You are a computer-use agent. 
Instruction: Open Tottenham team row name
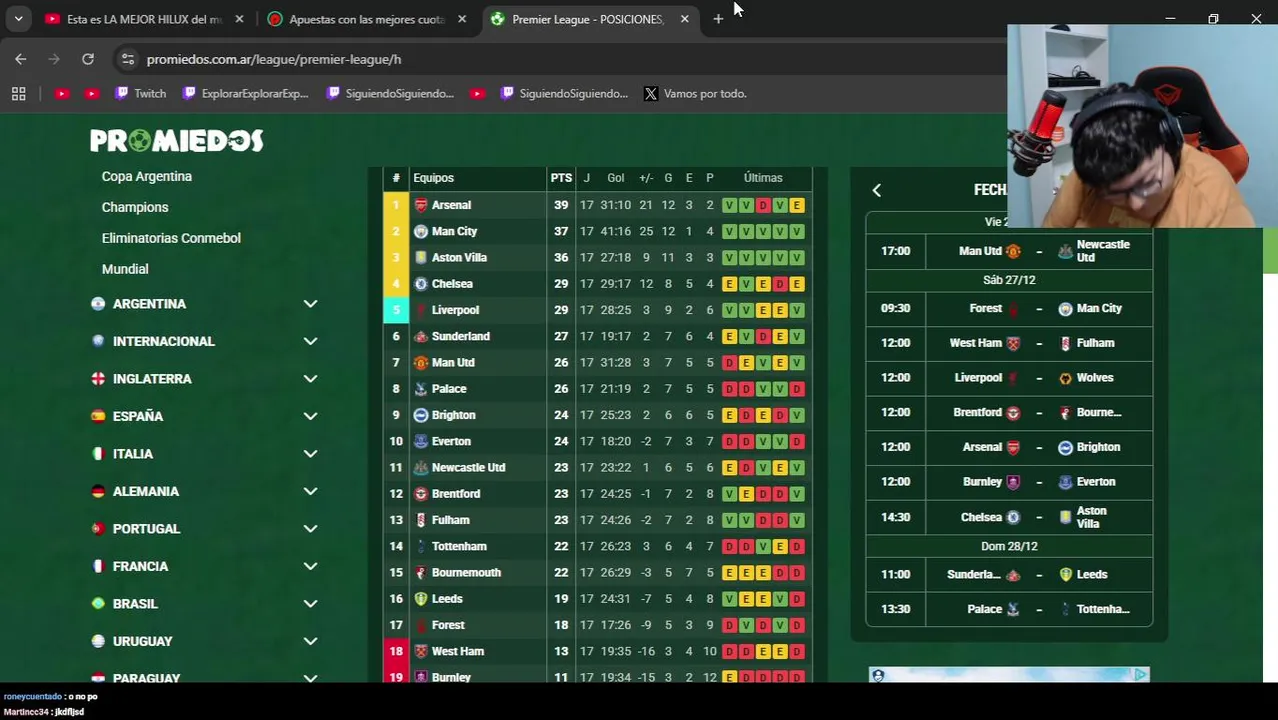coord(459,546)
